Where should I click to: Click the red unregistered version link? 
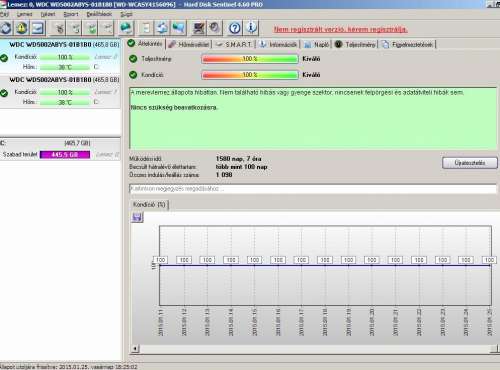click(340, 29)
